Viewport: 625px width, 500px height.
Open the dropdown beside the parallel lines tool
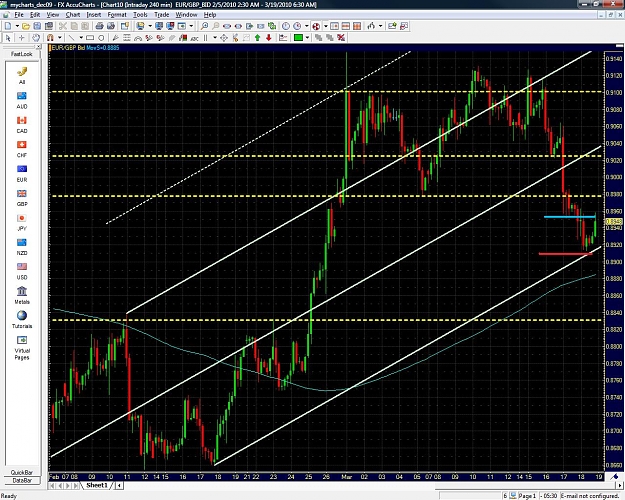215,38
